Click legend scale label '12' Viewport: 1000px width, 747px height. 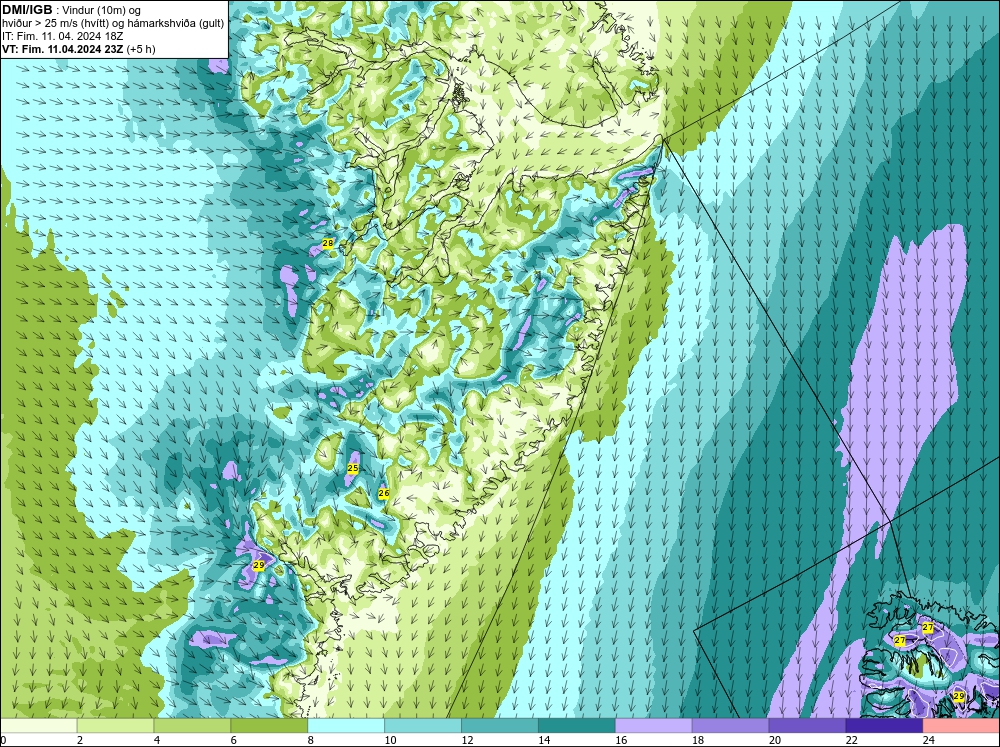click(467, 740)
